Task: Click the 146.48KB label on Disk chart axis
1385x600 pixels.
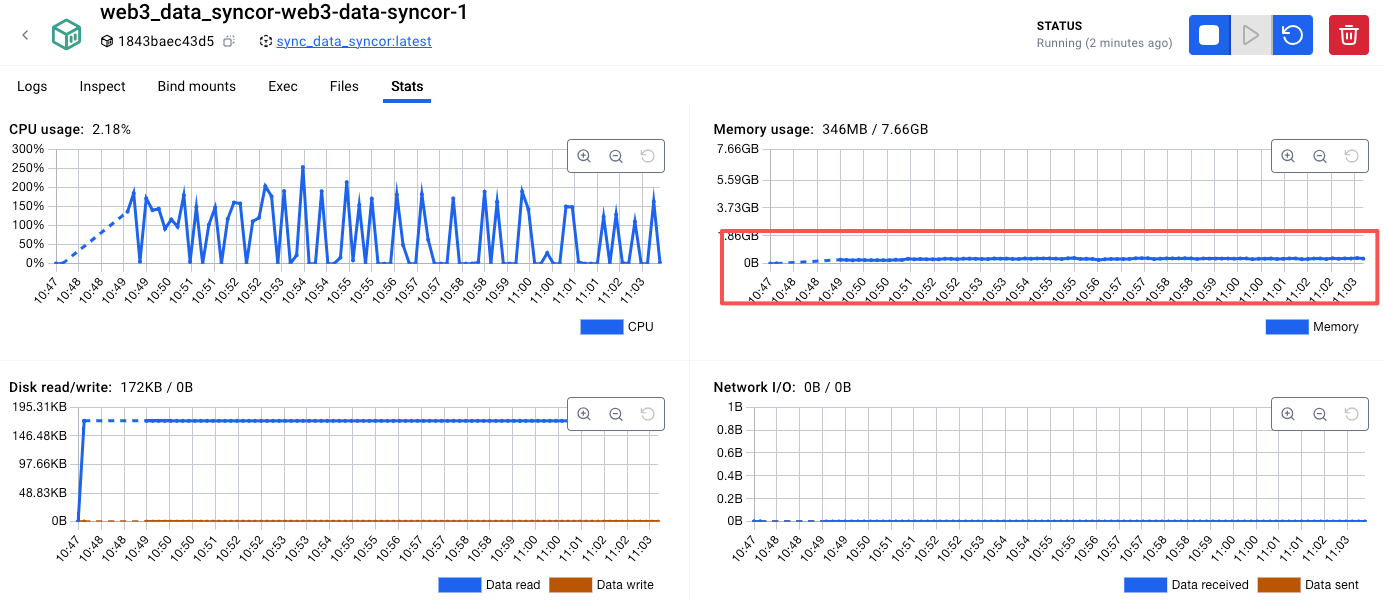Action: point(39,436)
